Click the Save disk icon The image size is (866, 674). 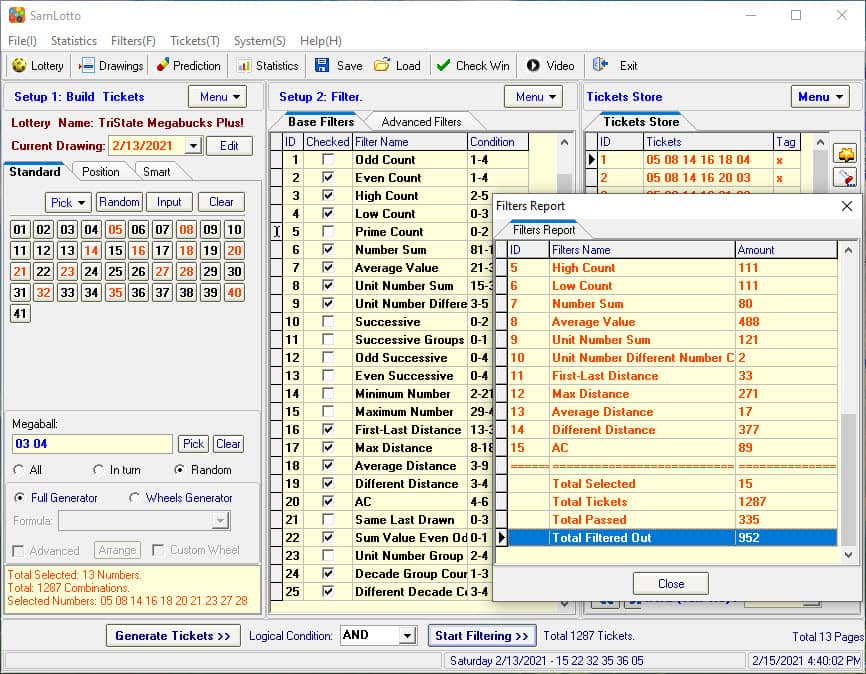click(x=321, y=65)
